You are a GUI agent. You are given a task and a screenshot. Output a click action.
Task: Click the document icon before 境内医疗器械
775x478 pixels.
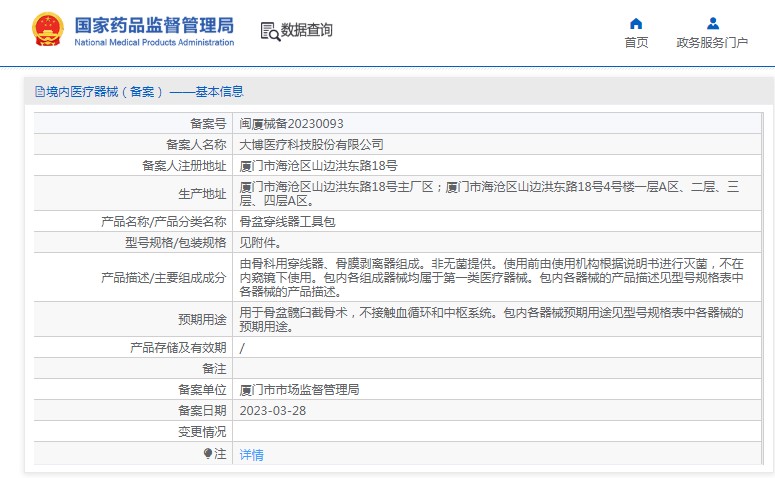40,91
